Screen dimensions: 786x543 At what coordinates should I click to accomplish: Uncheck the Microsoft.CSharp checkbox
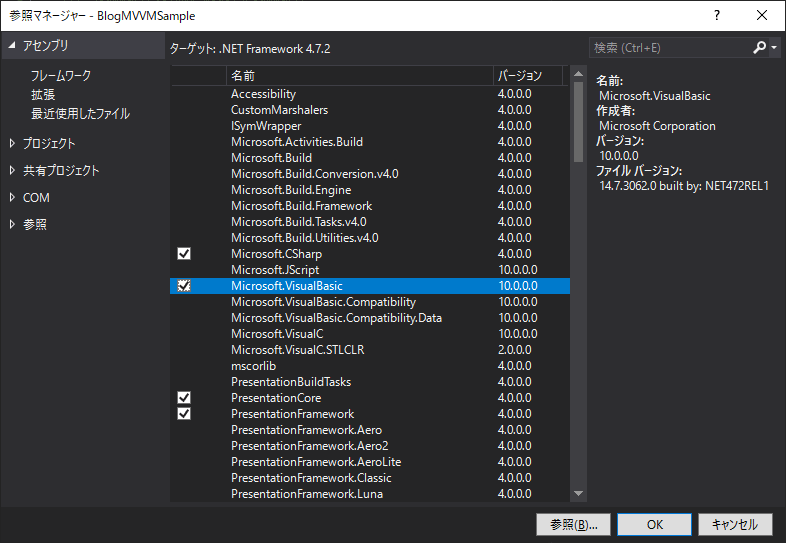(x=184, y=254)
